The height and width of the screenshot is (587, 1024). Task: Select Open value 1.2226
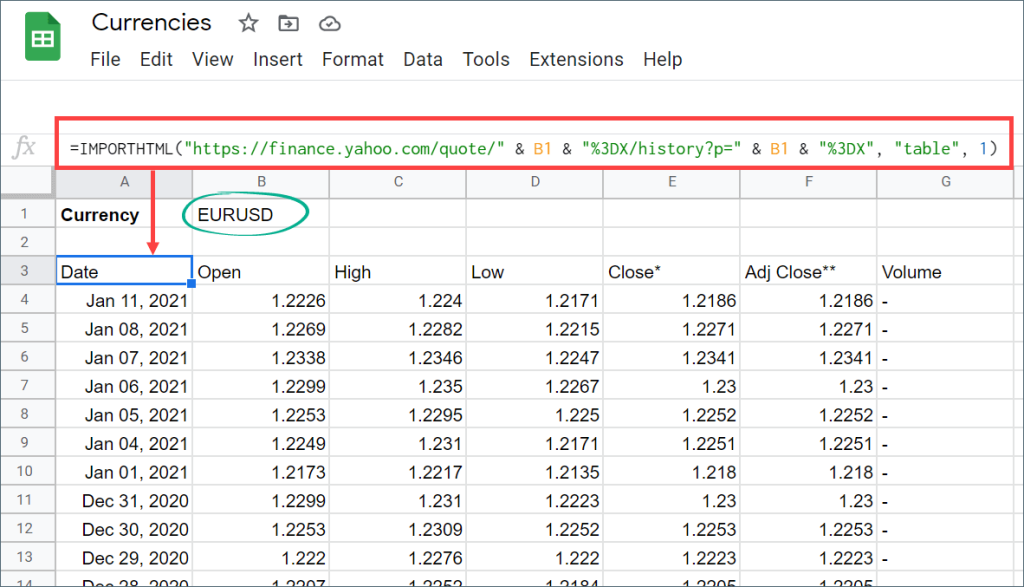pyautogui.click(x=261, y=300)
